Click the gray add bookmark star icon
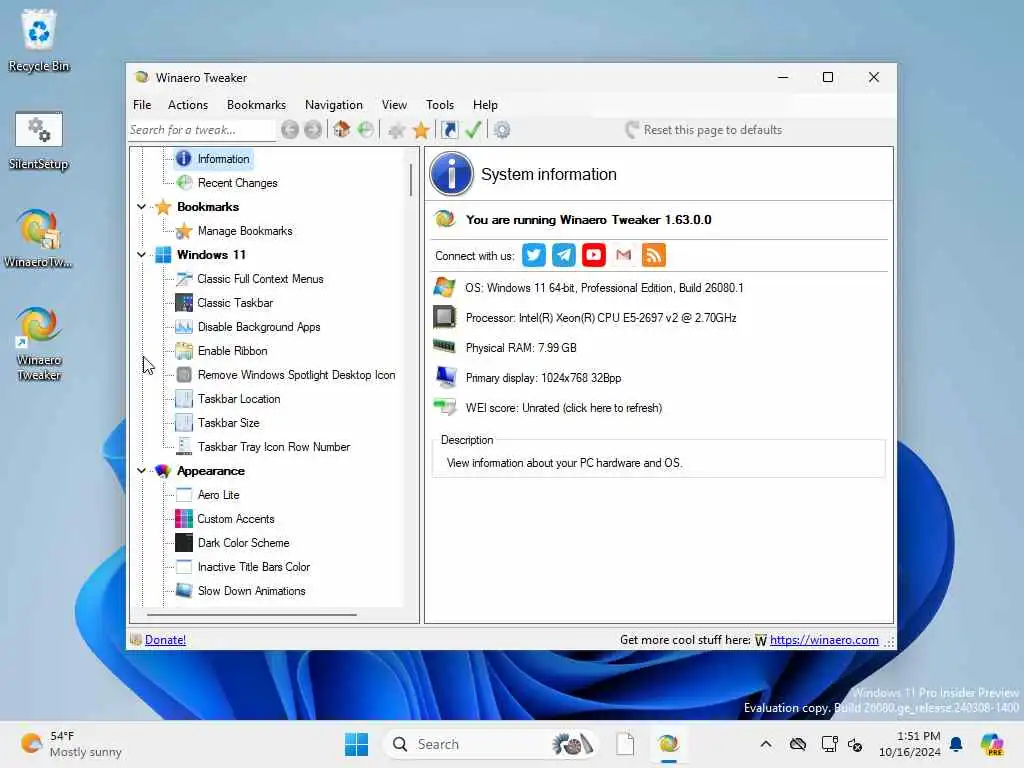This screenshot has height=768, width=1024. pos(396,130)
